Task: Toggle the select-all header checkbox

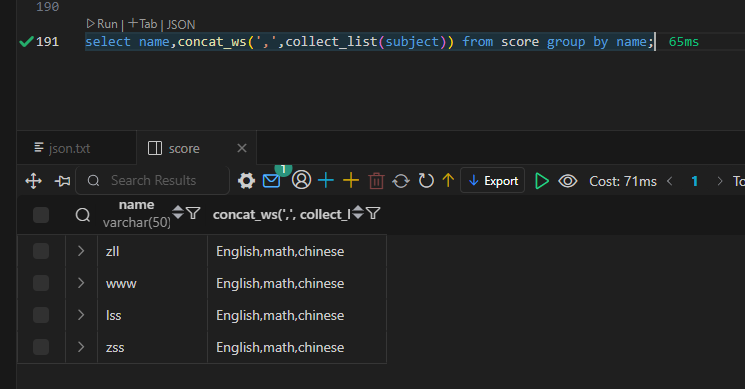Action: [x=41, y=215]
